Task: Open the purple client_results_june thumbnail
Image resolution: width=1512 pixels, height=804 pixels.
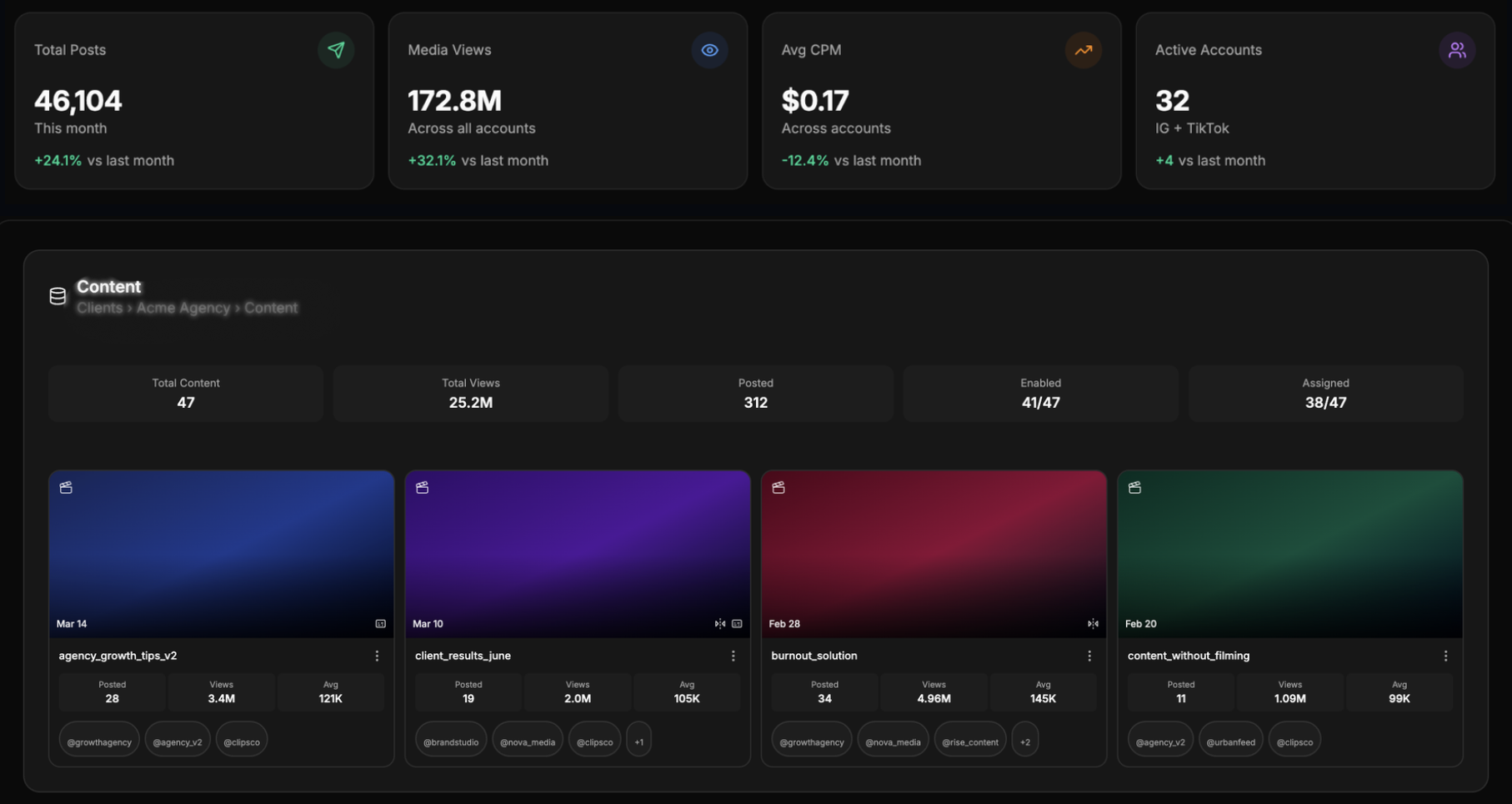Action: [x=578, y=555]
